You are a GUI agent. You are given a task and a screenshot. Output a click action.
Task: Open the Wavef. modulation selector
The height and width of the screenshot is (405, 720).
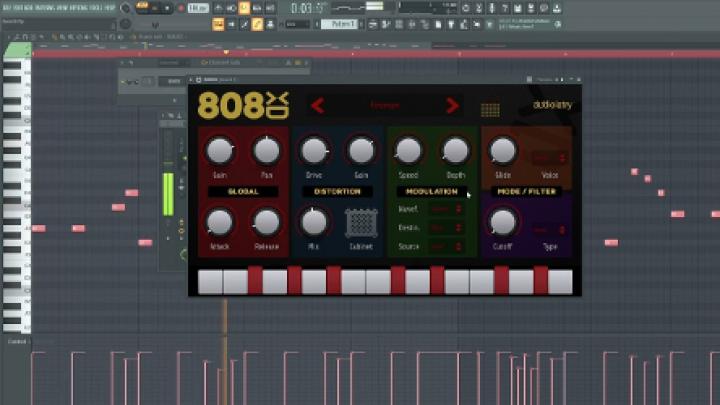(446, 209)
